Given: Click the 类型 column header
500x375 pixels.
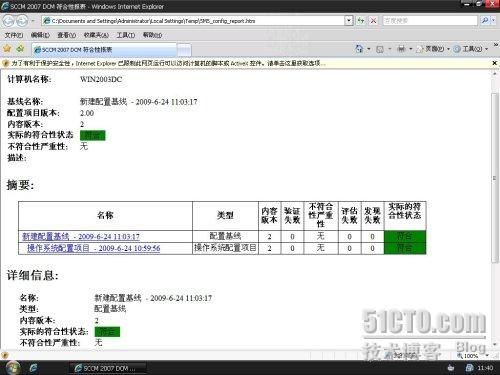Looking at the screenshot, I should click(x=225, y=215).
